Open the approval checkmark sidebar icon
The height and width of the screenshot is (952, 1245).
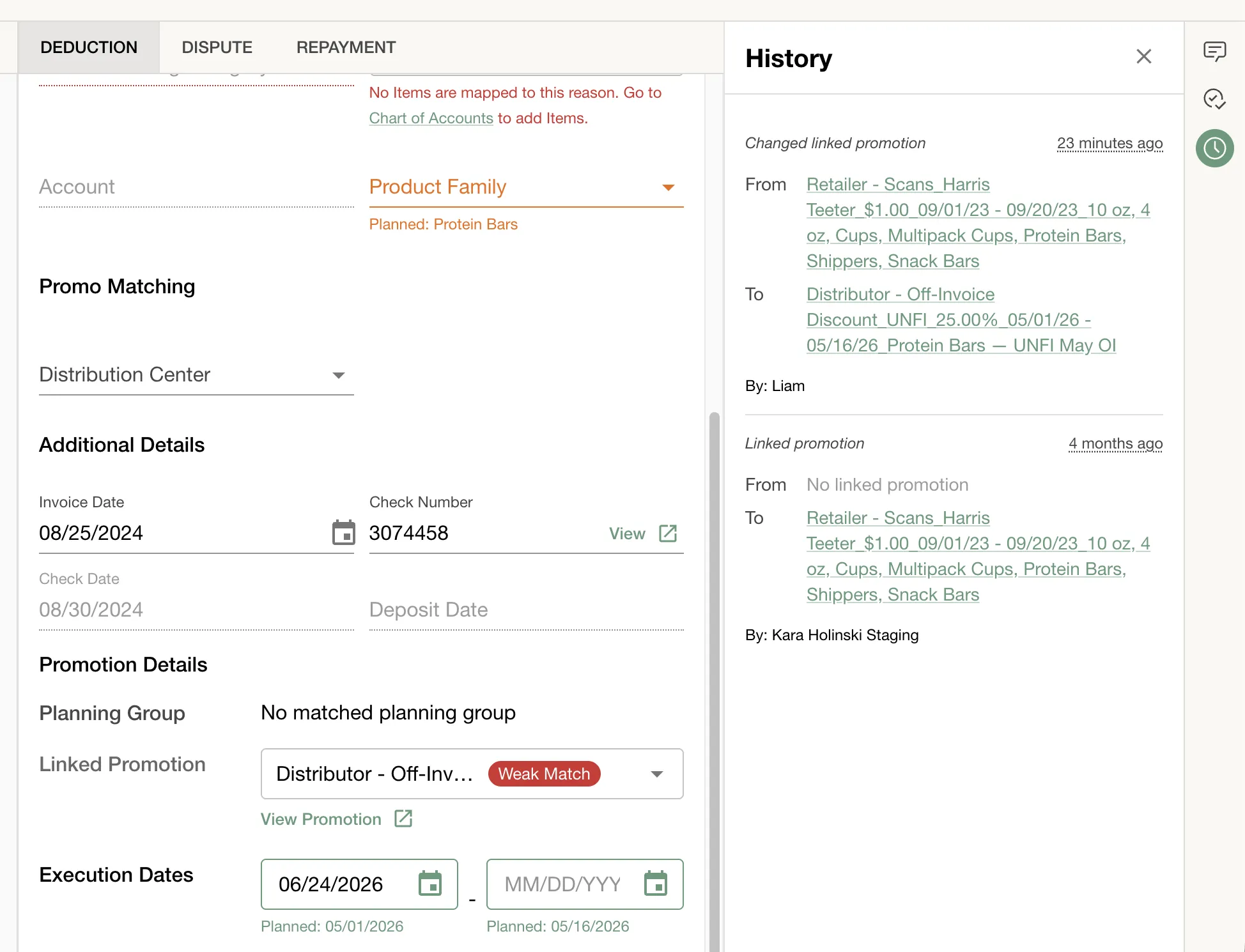[1214, 99]
